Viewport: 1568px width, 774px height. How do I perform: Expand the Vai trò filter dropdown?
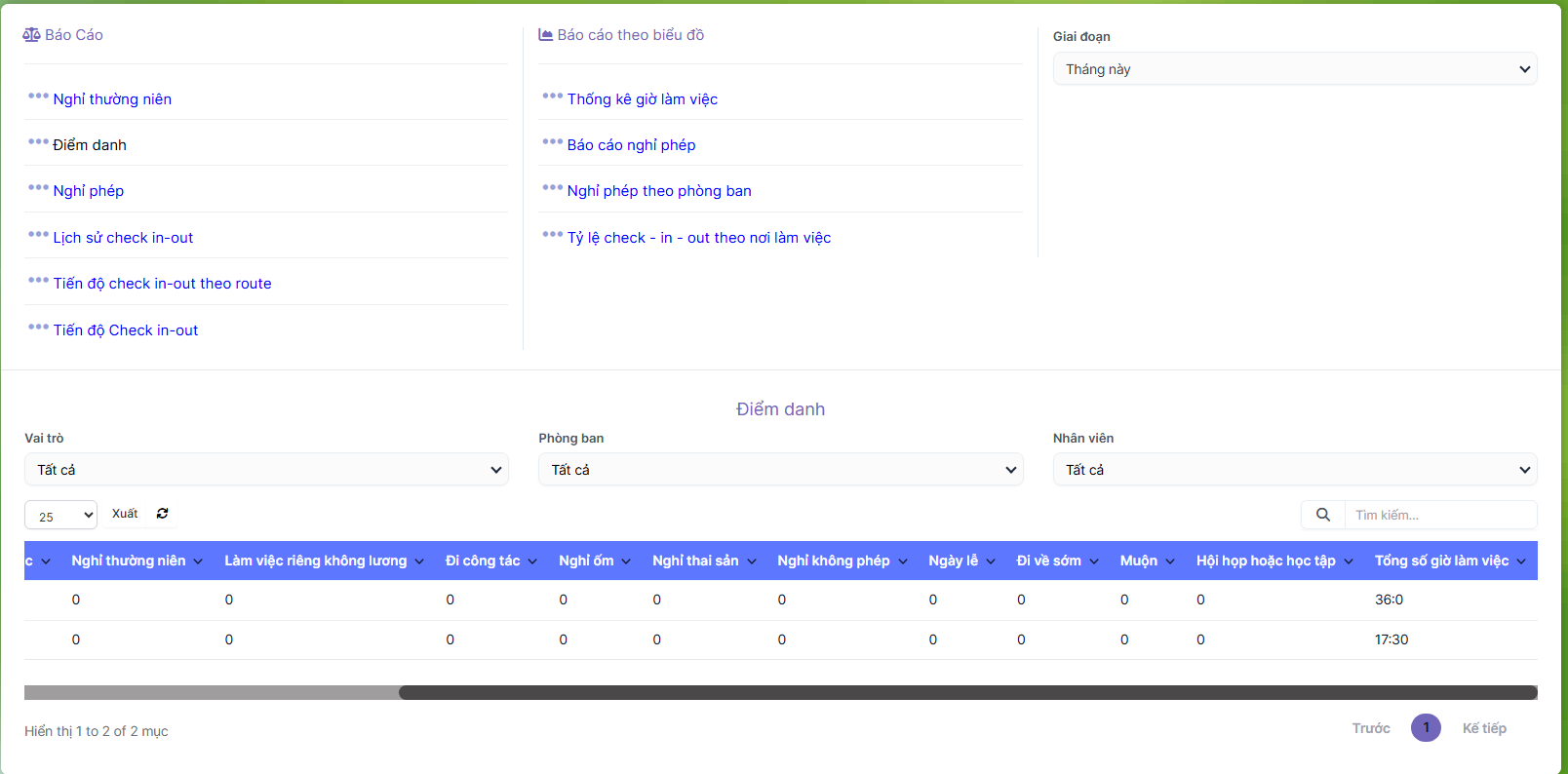click(x=266, y=470)
